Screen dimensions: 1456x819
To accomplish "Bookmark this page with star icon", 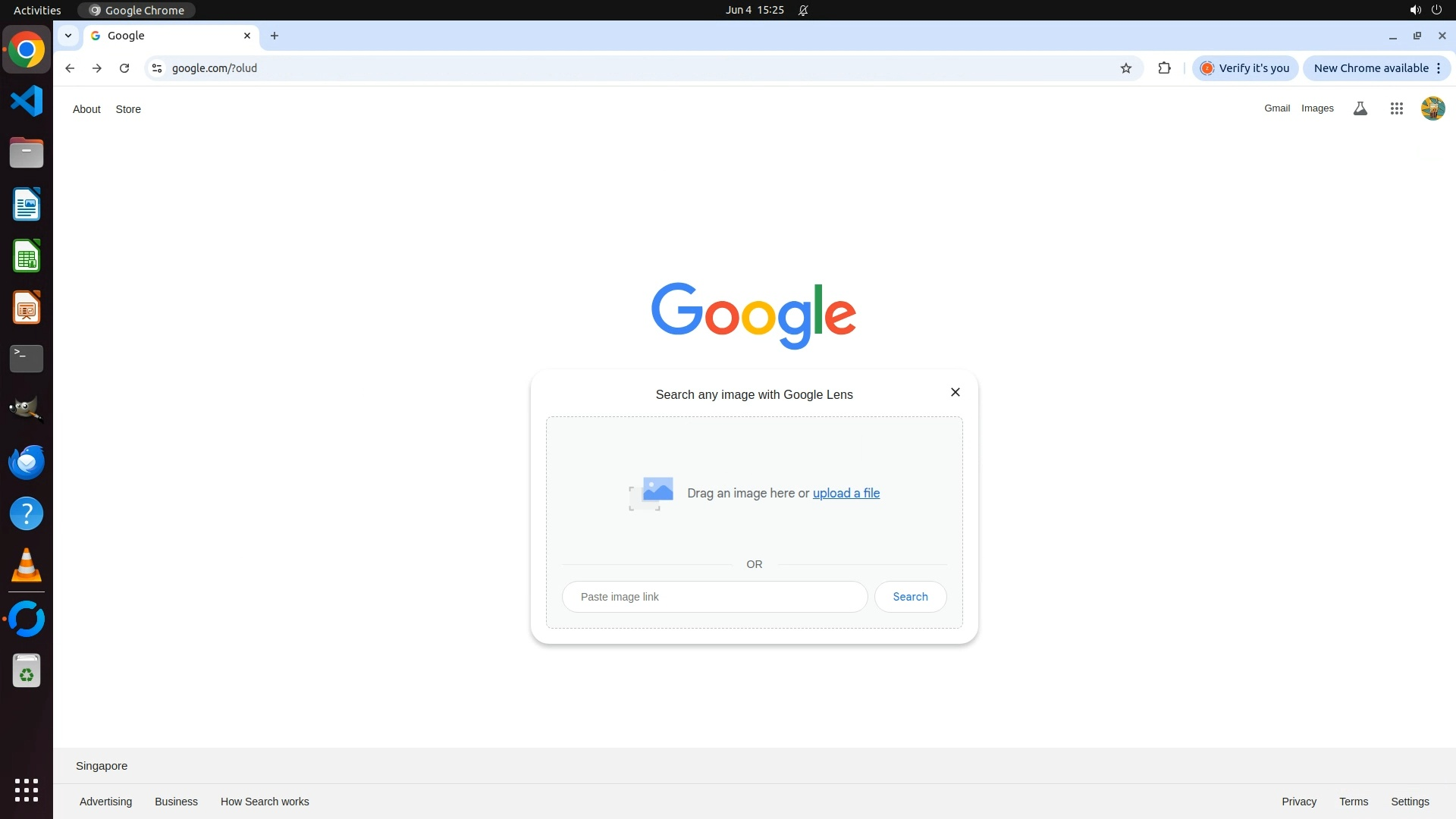I will coord(1125,68).
